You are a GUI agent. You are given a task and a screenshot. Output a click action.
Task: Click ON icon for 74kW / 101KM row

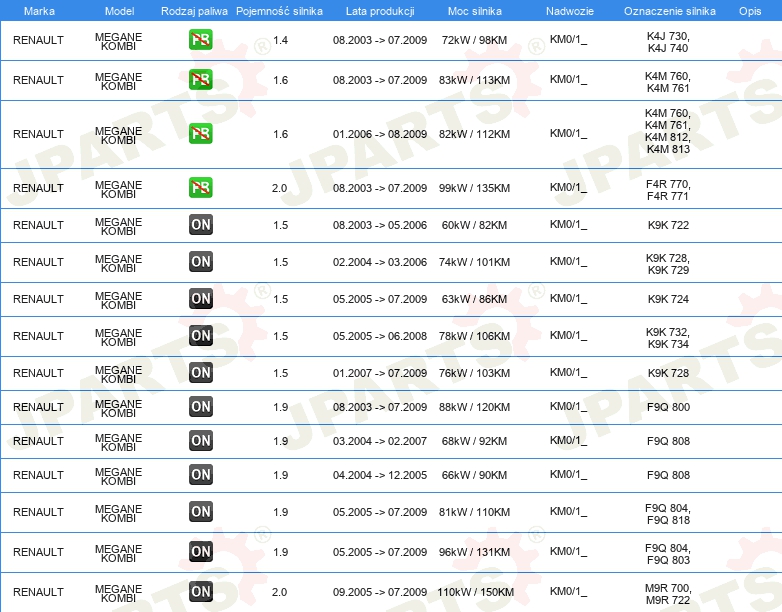(200, 262)
